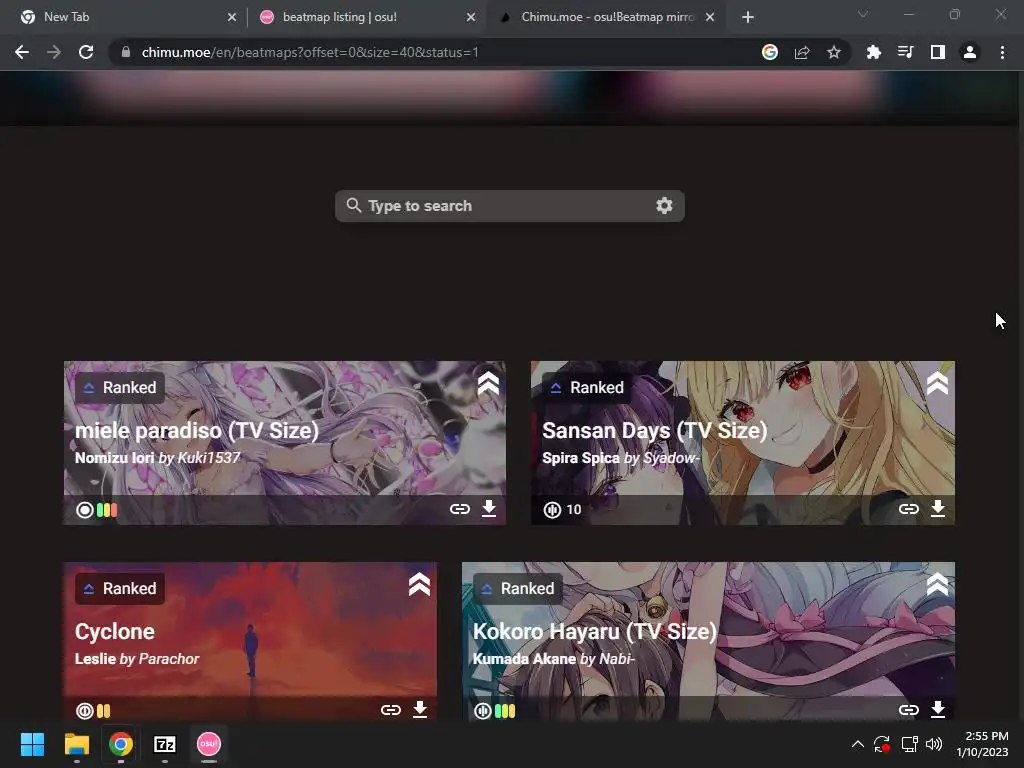Viewport: 1024px width, 768px height.
Task: Go forward to the next page
Action: click(54, 52)
